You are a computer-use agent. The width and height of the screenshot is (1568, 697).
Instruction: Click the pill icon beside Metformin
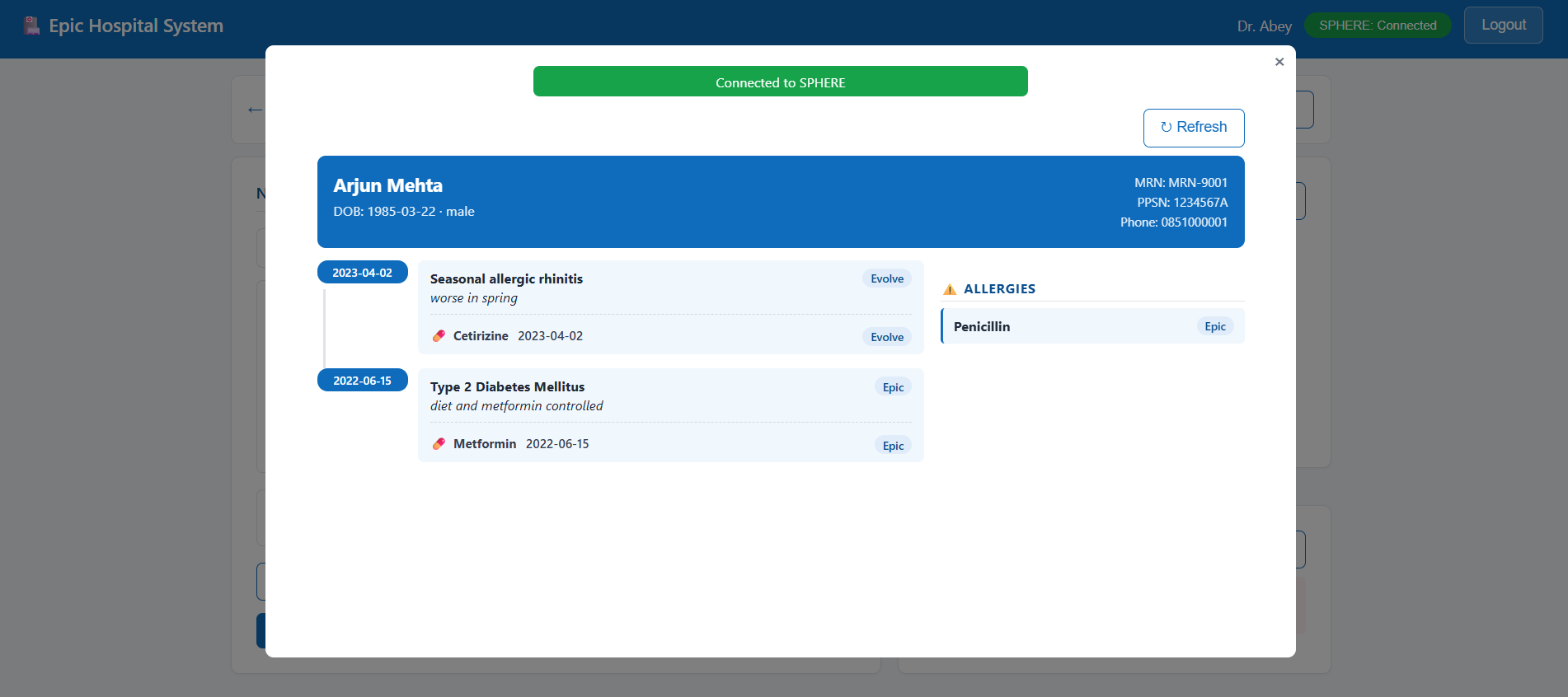pyautogui.click(x=439, y=444)
